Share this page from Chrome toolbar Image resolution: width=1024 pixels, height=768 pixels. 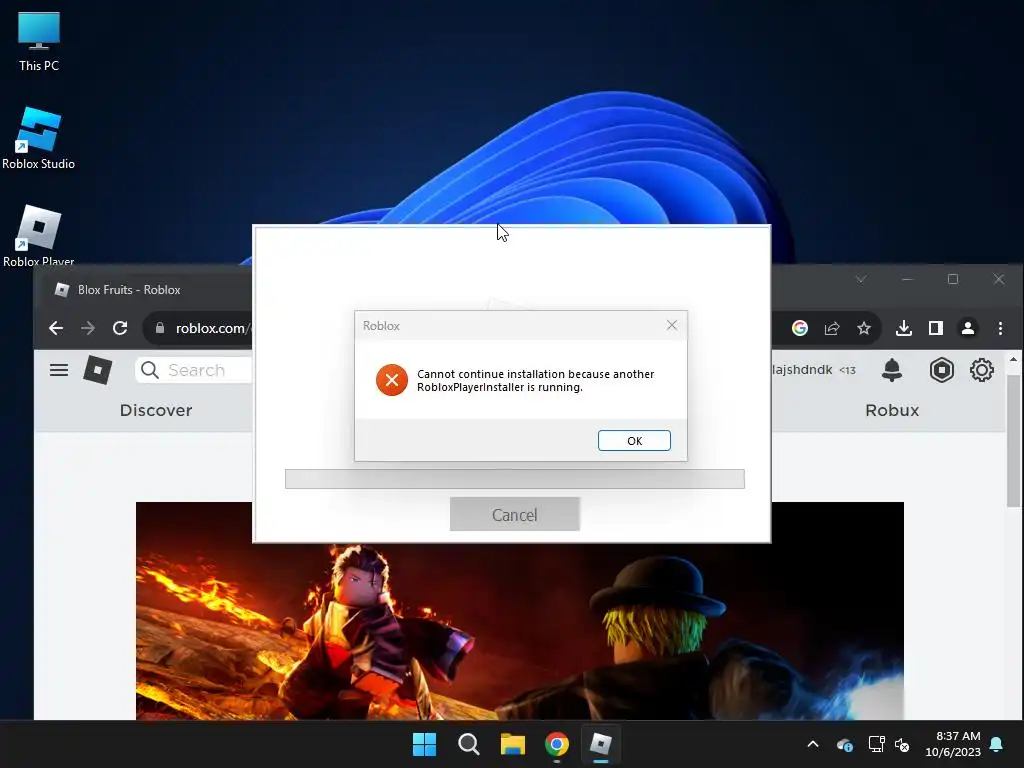click(x=832, y=328)
